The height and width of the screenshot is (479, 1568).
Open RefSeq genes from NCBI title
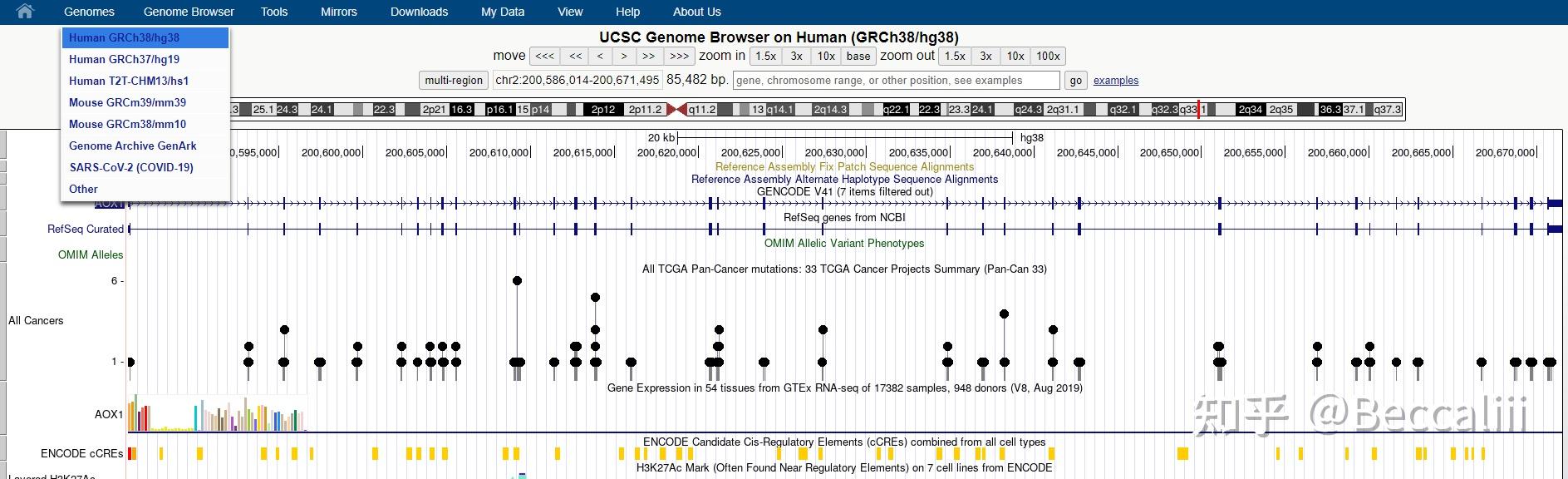pyautogui.click(x=844, y=217)
